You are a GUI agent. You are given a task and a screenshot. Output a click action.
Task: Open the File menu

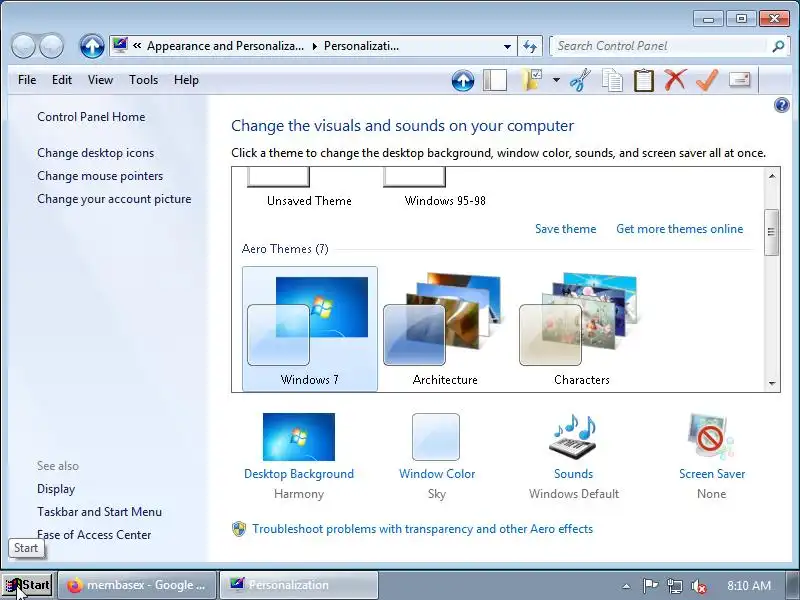[27, 80]
